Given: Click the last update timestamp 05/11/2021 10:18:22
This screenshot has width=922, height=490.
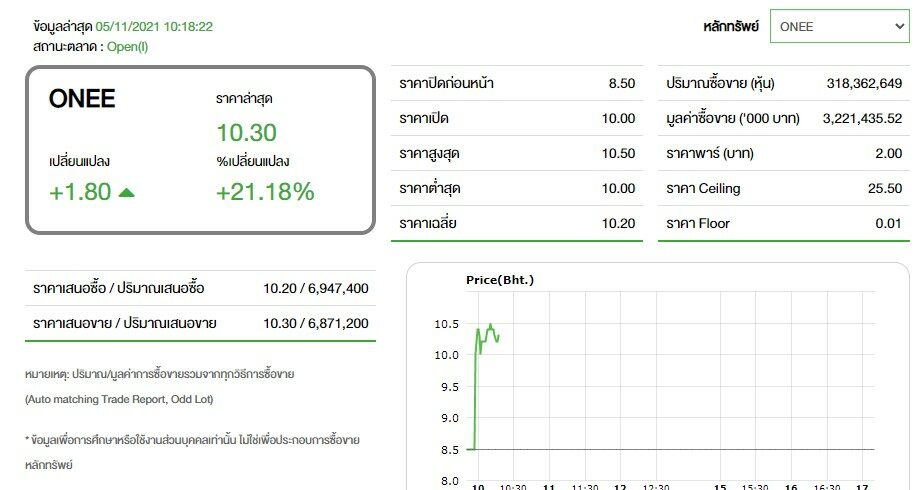Looking at the screenshot, I should click(154, 26).
